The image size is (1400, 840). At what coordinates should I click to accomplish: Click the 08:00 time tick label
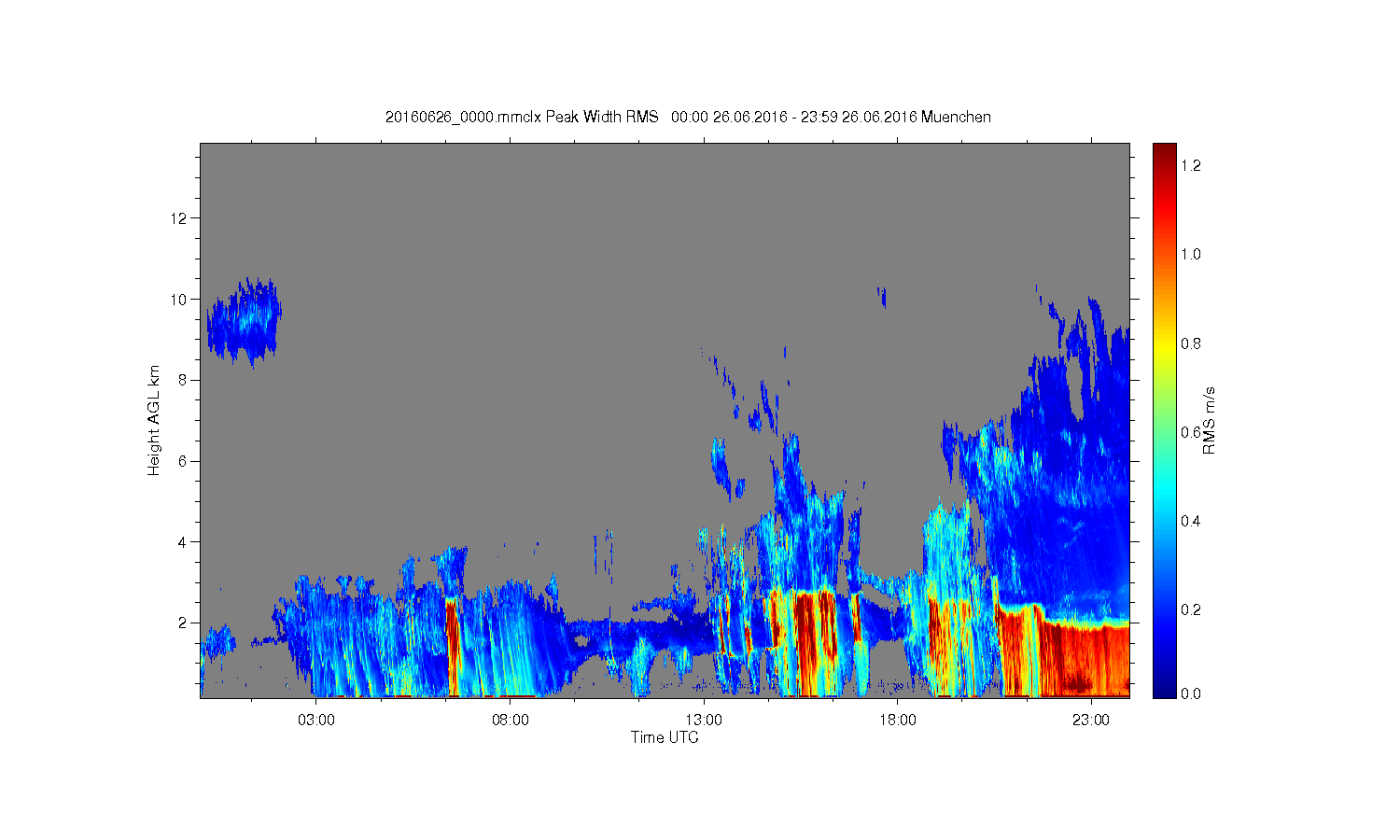pyautogui.click(x=510, y=721)
